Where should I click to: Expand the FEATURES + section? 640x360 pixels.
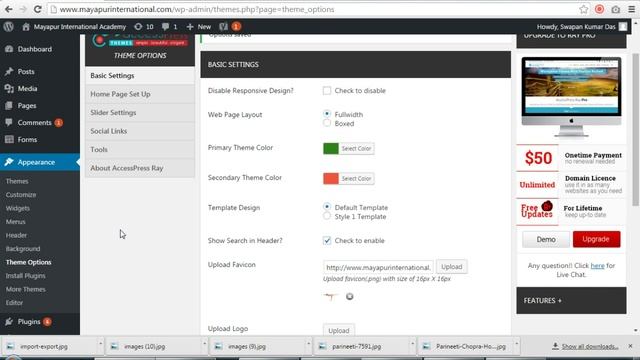pyautogui.click(x=571, y=300)
